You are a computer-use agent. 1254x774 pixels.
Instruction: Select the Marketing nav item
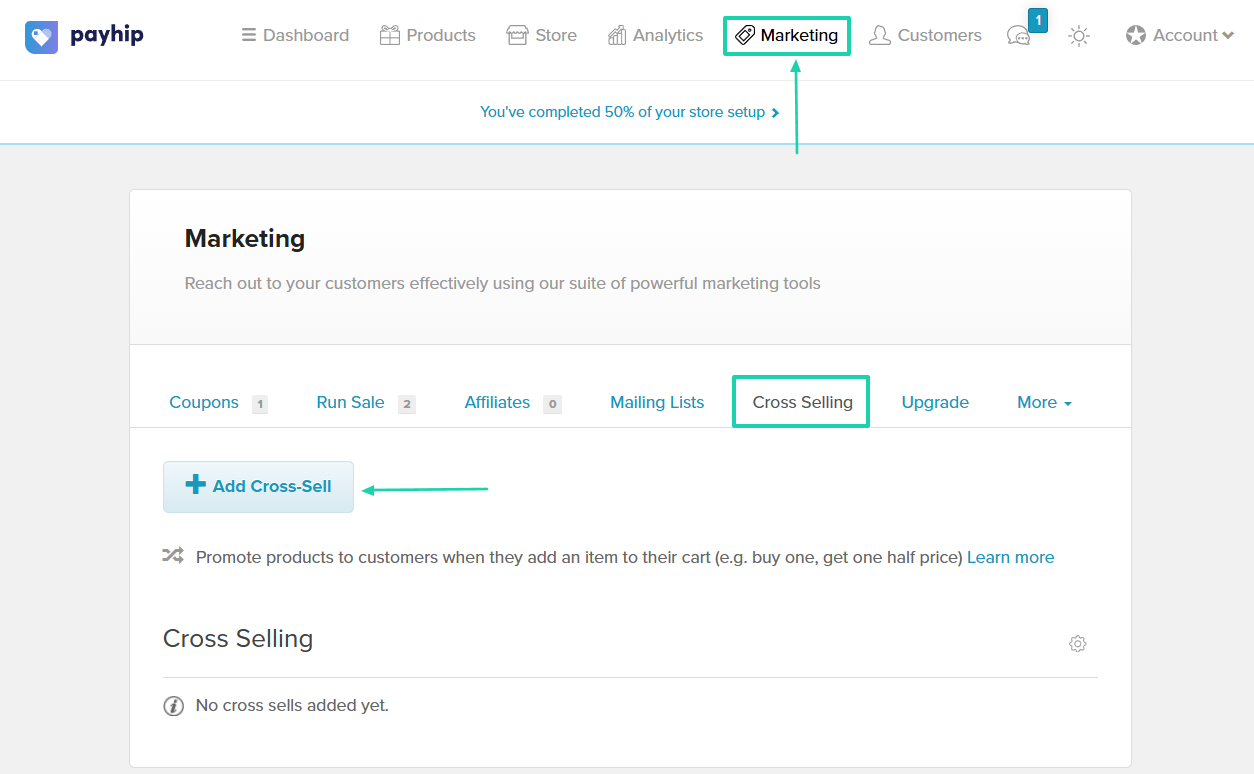[786, 35]
